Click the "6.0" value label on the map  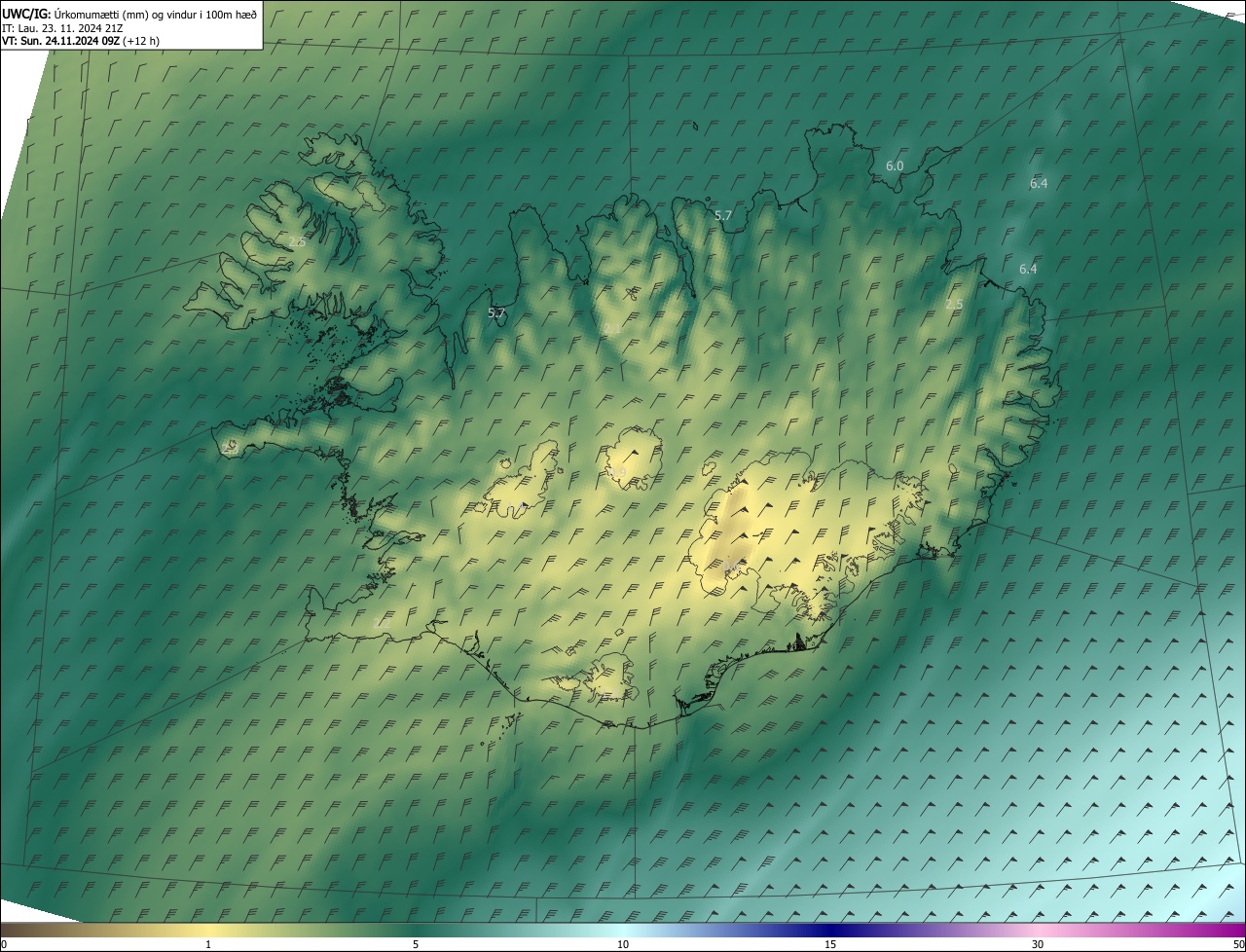895,166
